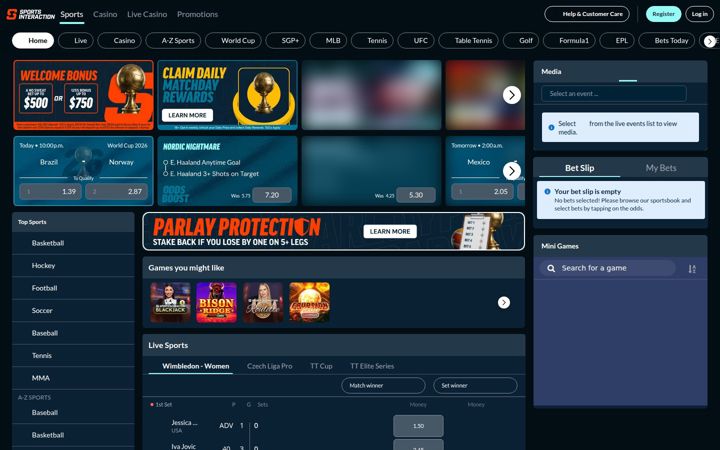Open Help & Customer Care
Viewport: 720px width, 450px height.
[587, 14]
